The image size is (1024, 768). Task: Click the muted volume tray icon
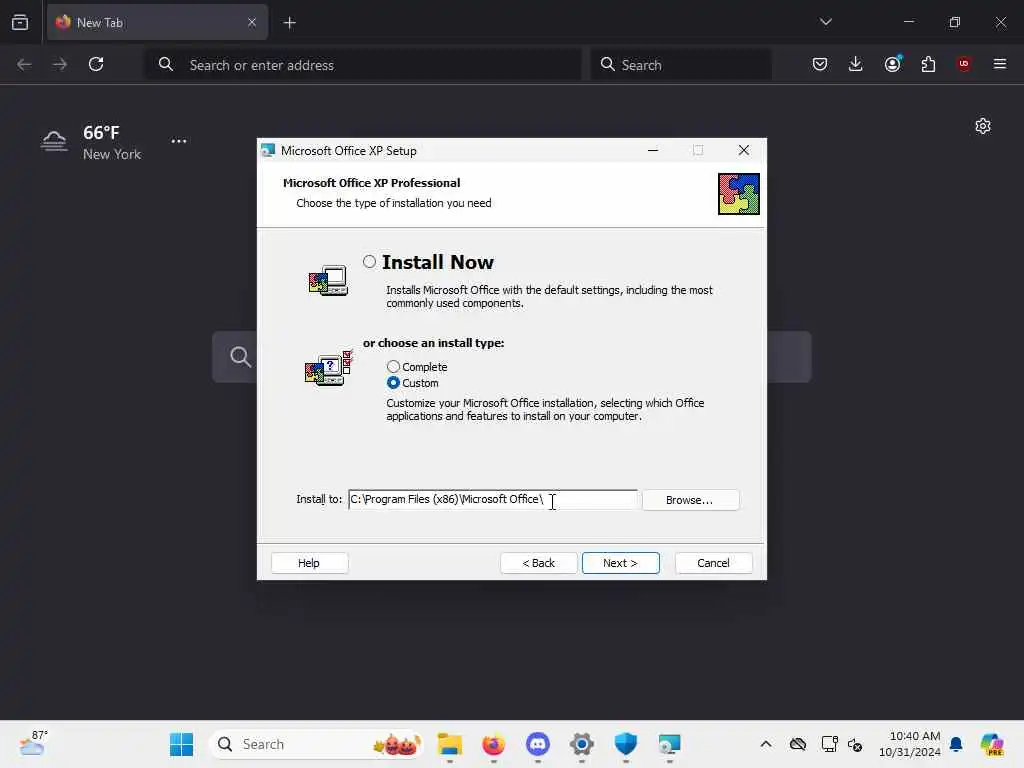pos(855,744)
